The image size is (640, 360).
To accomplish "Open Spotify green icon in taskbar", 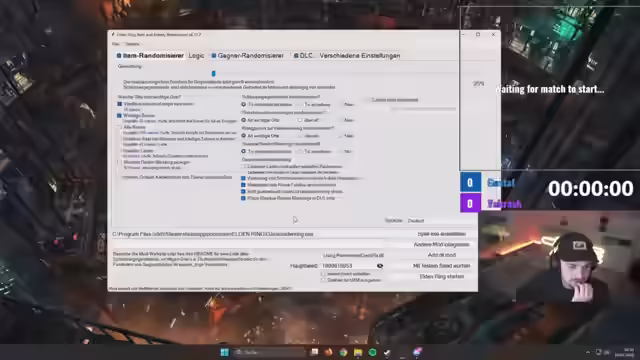I will pyautogui.click(x=372, y=352).
